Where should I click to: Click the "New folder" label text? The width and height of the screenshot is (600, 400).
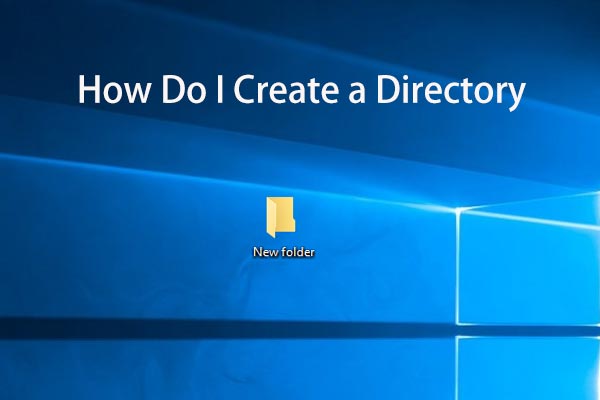(x=284, y=252)
